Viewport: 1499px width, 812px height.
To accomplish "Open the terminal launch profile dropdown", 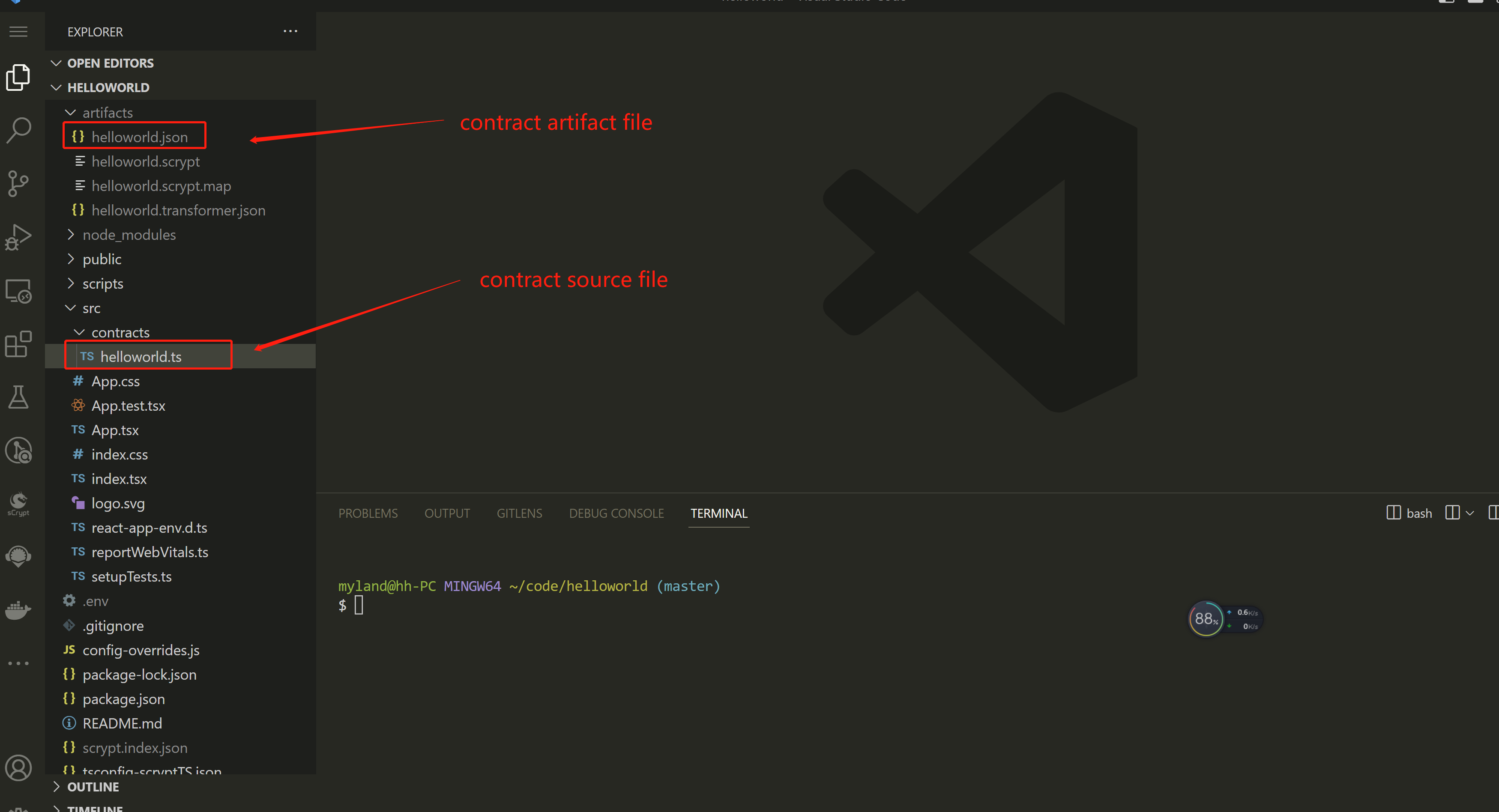I will [1469, 513].
